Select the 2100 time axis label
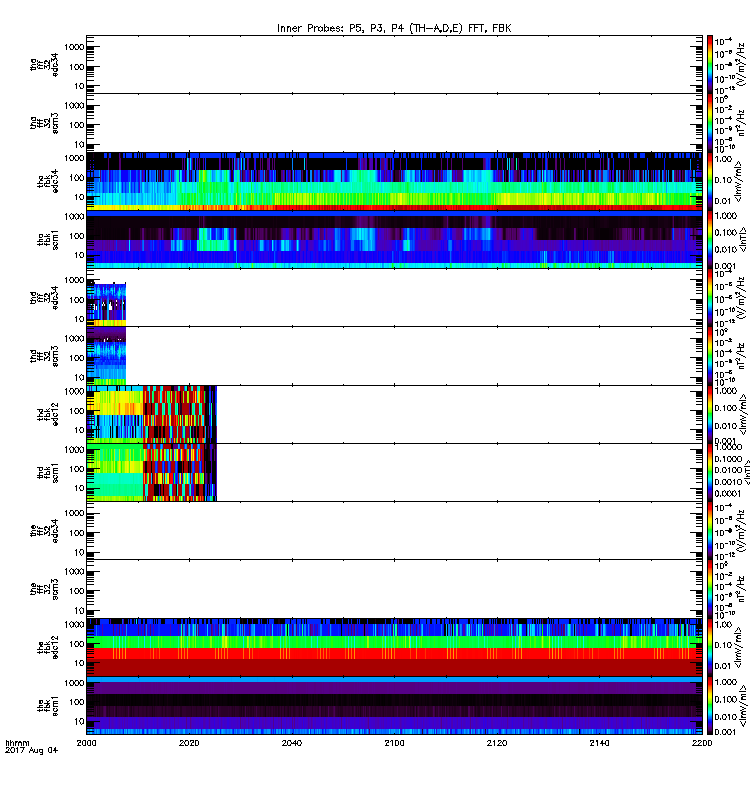 [x=394, y=743]
